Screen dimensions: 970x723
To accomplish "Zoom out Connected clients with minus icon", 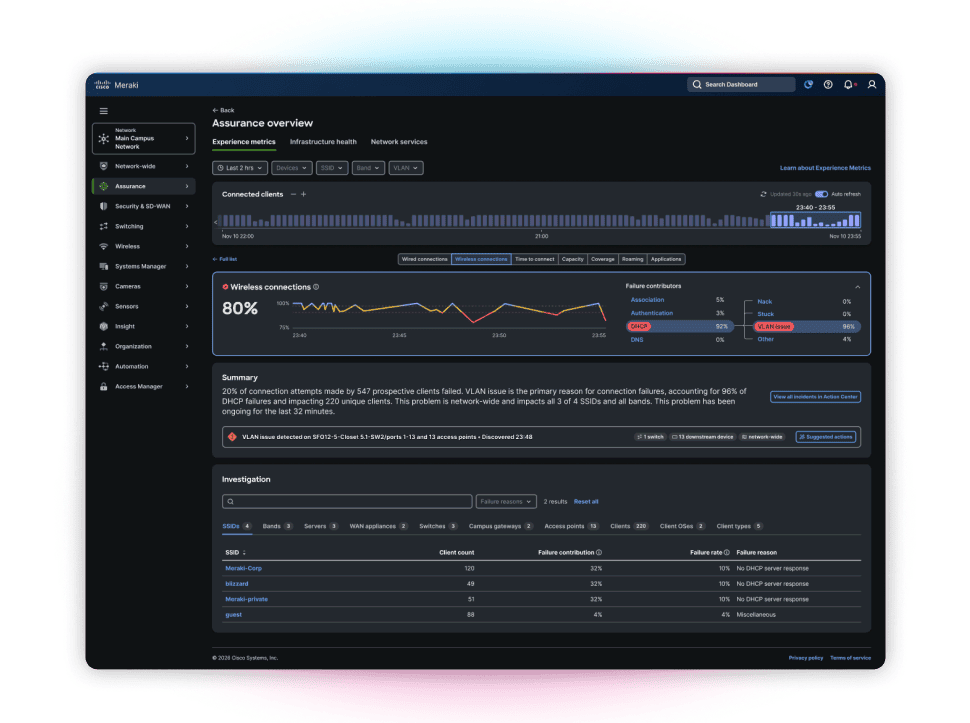I will click(x=293, y=194).
